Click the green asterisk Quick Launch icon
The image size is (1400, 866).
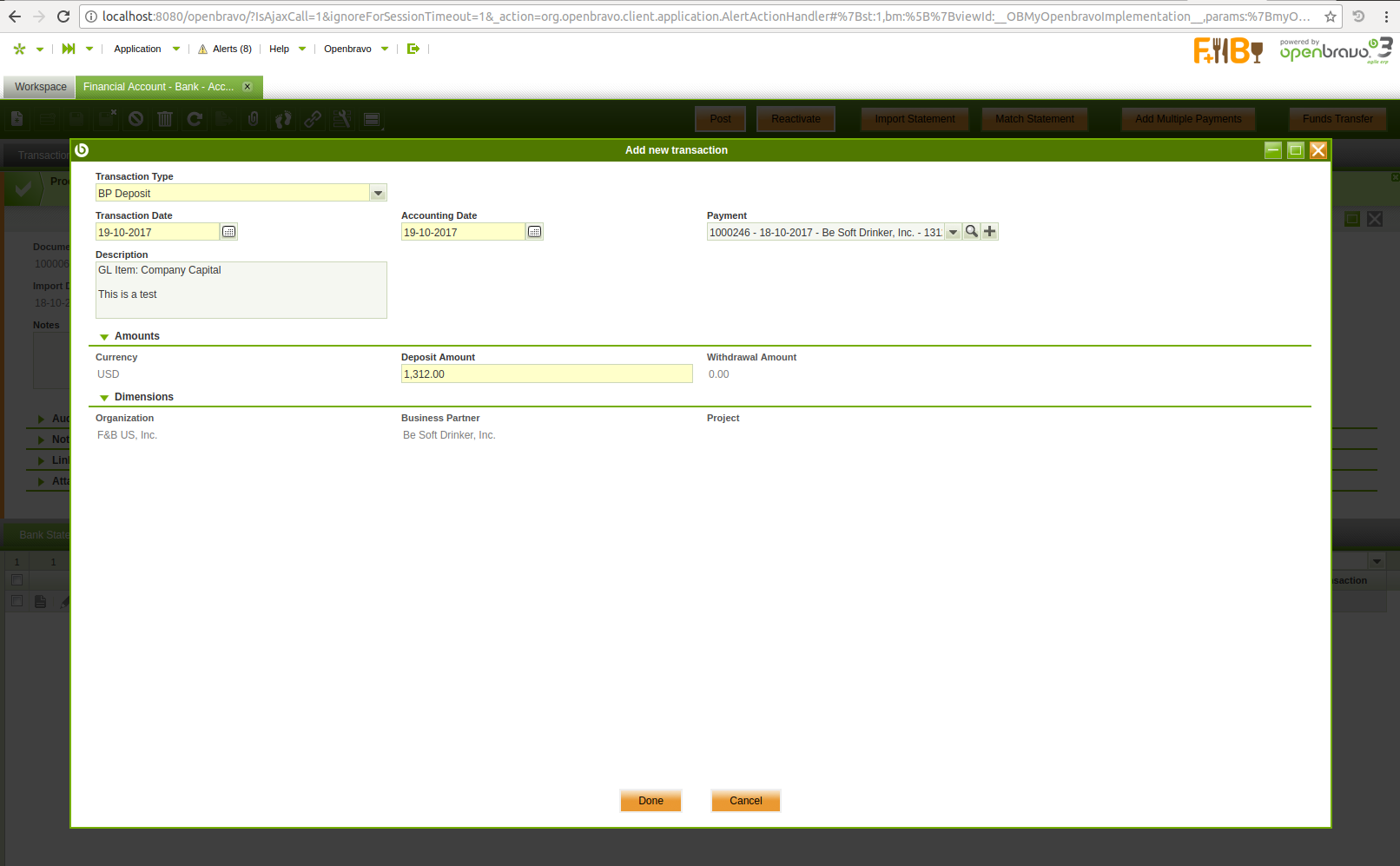click(x=19, y=49)
